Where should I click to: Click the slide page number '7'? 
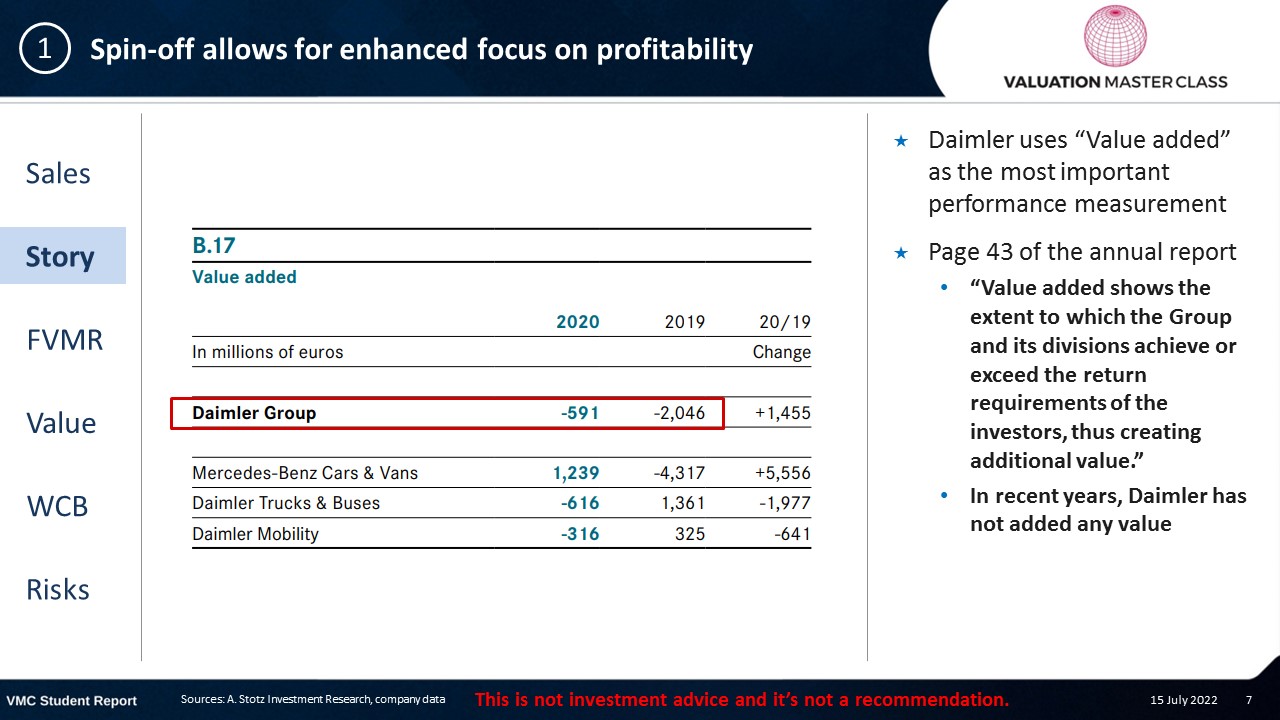pos(1249,700)
